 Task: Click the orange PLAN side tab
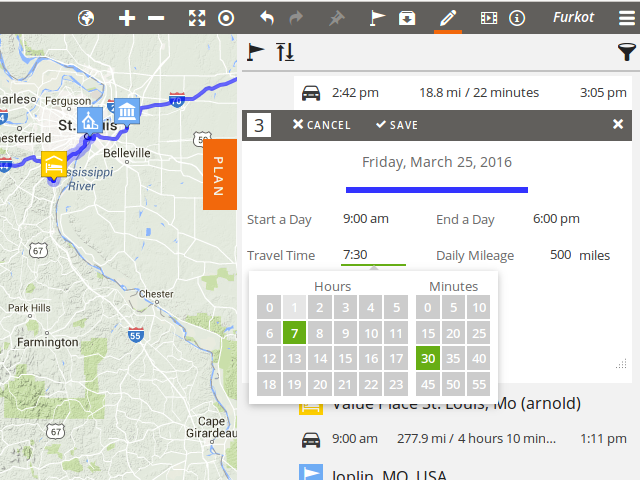[219, 175]
